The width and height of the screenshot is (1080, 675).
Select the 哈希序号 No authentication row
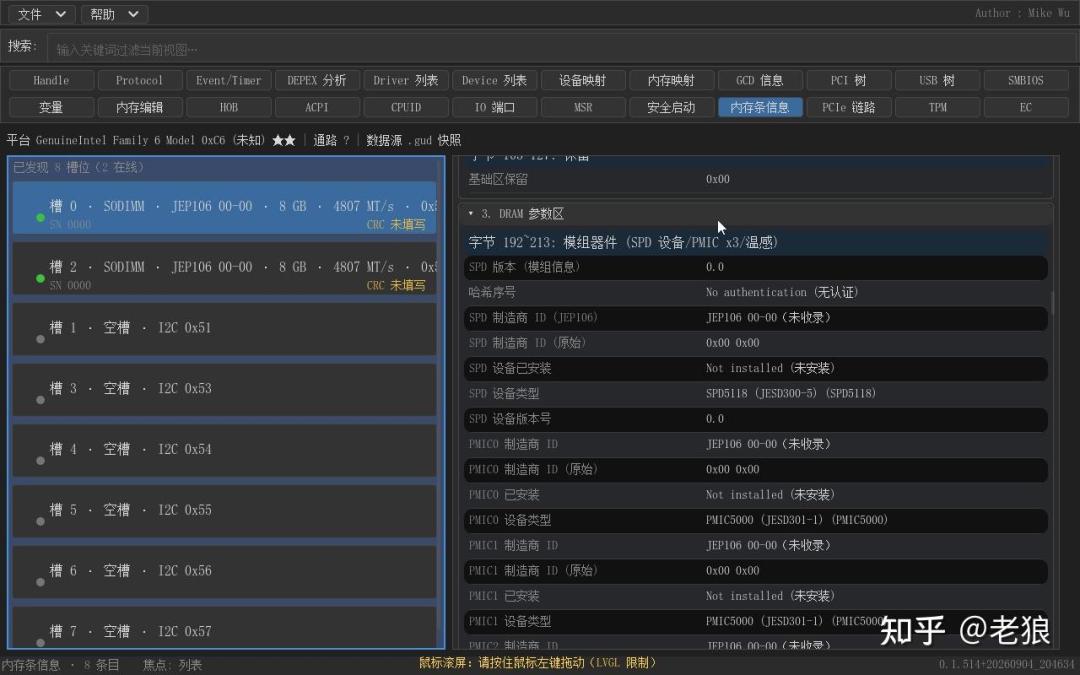click(x=756, y=293)
